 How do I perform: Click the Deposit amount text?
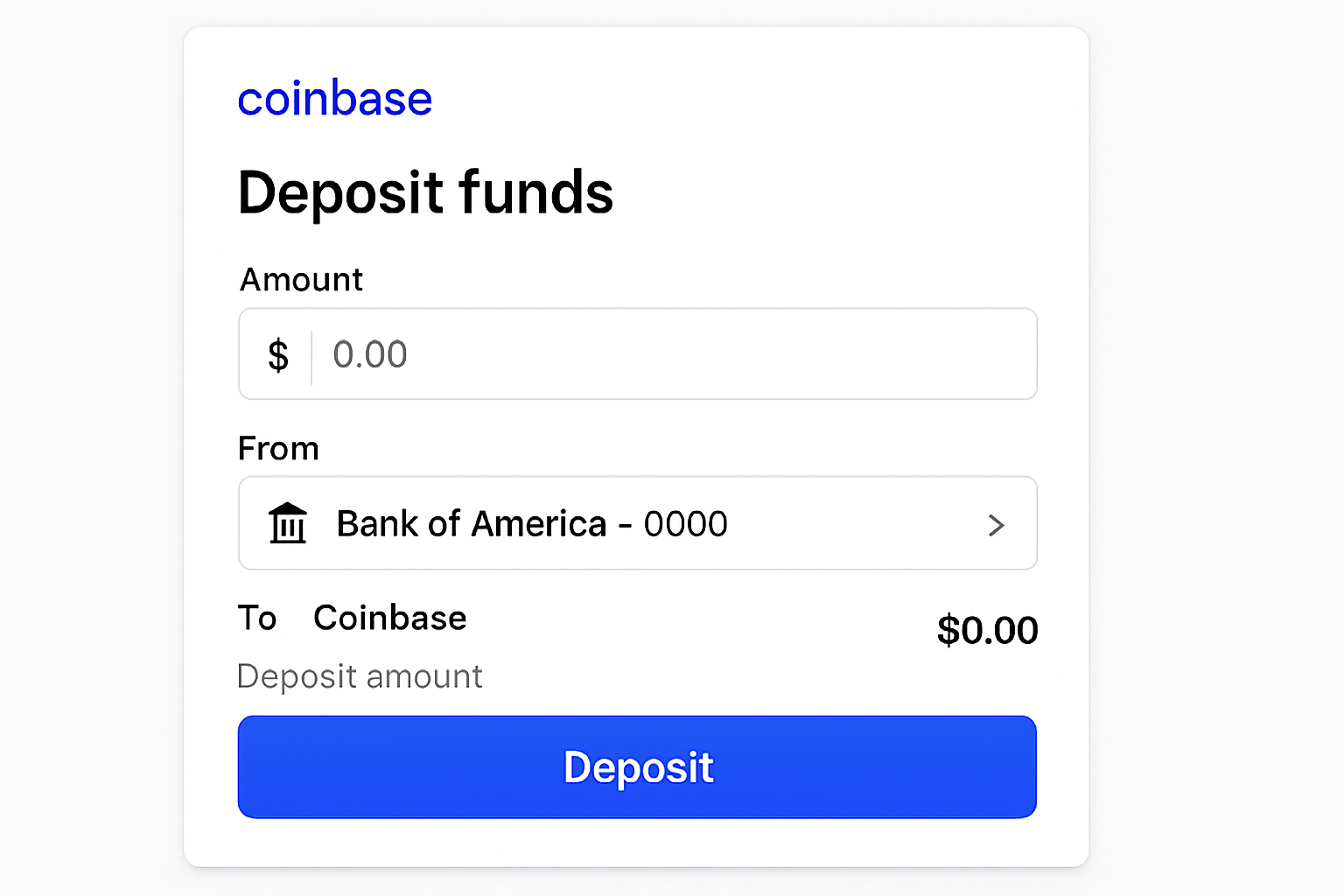(x=359, y=675)
